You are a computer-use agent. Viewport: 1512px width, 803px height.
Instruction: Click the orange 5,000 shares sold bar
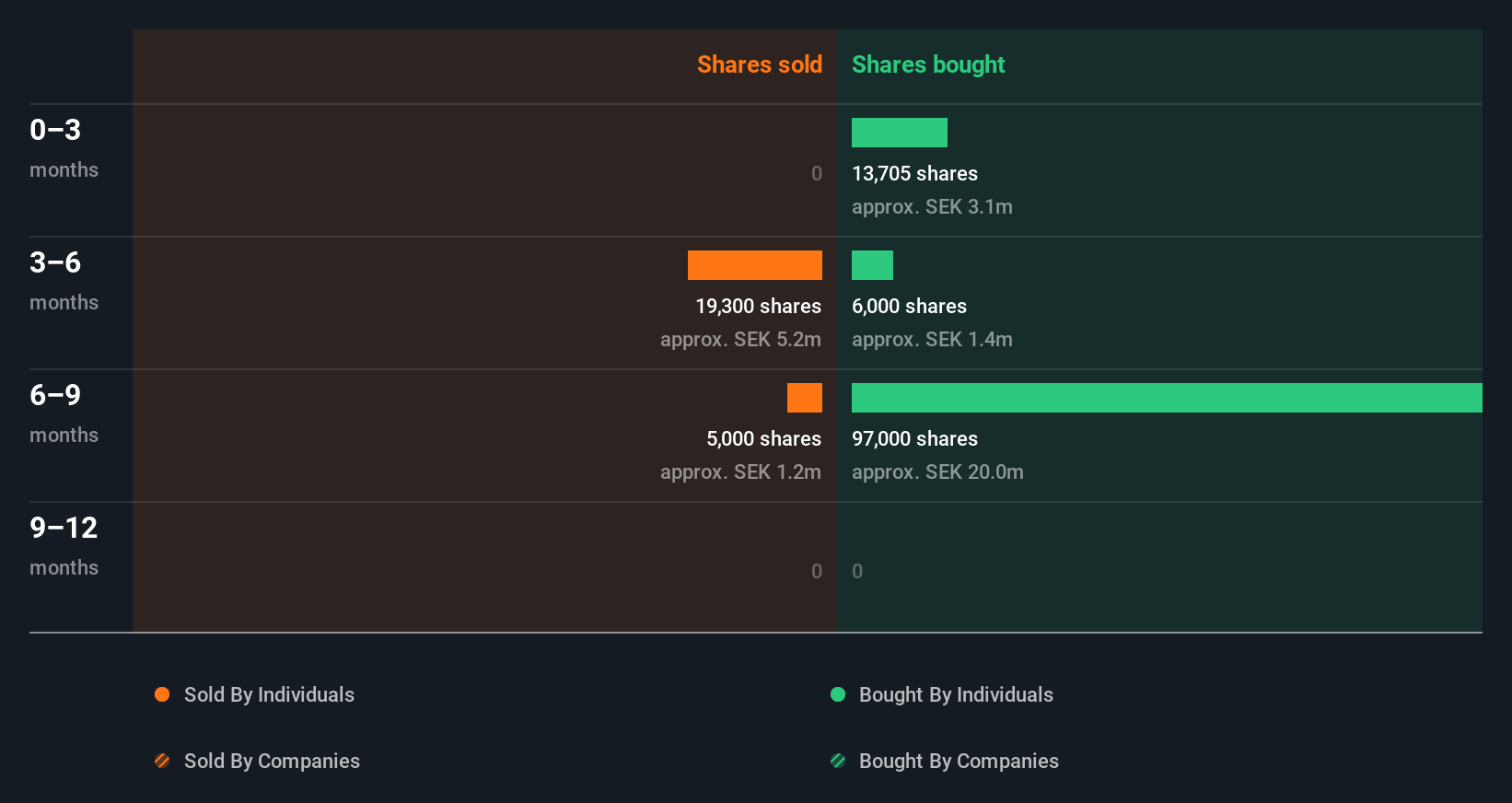coord(805,398)
